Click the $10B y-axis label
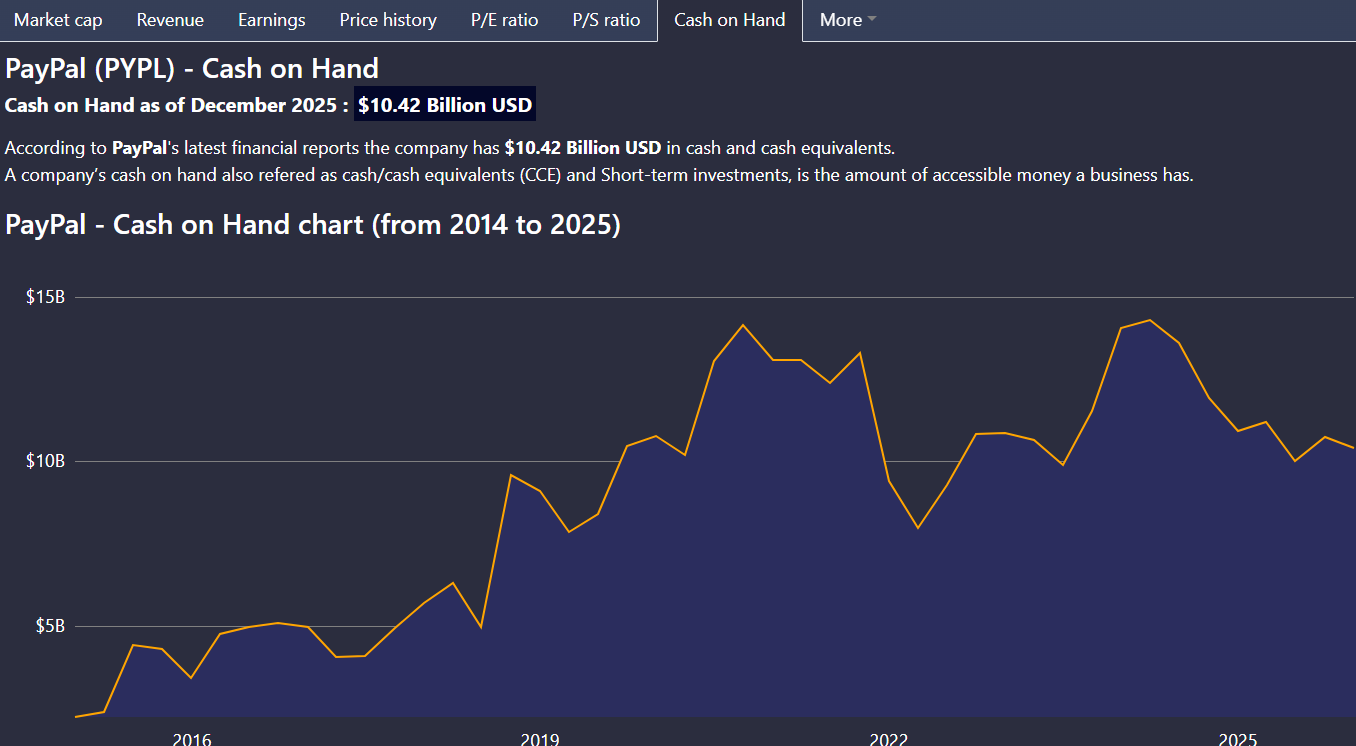1356x746 pixels. pos(45,461)
